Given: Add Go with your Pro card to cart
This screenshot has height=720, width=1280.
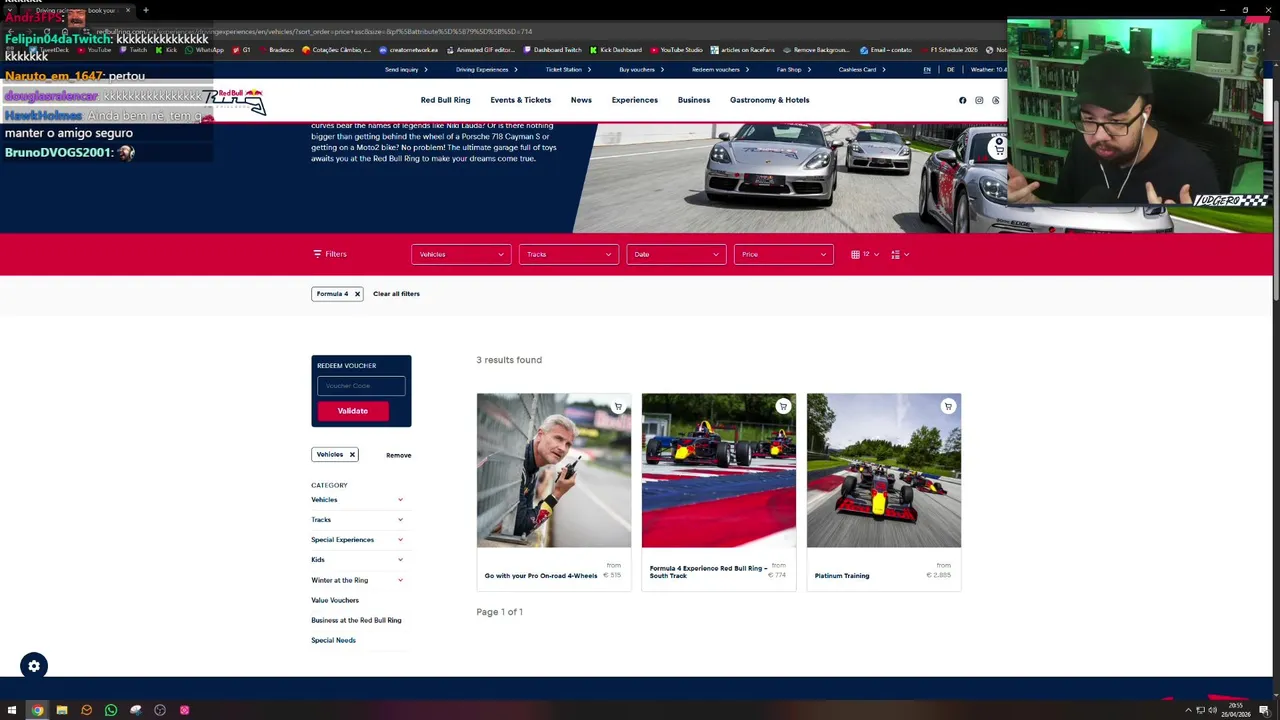Looking at the screenshot, I should tap(618, 406).
